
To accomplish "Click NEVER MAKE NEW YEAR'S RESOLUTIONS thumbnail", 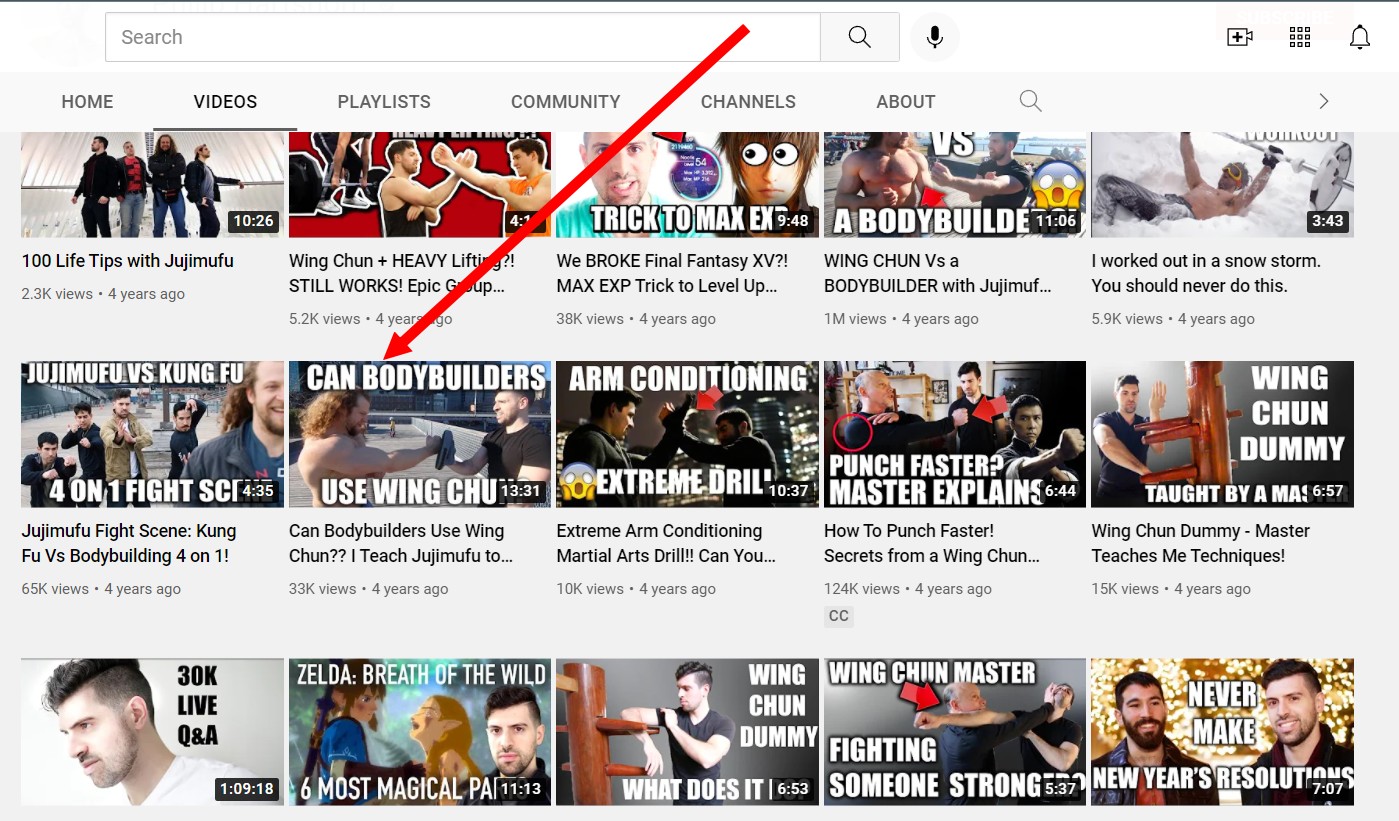I will [1222, 732].
